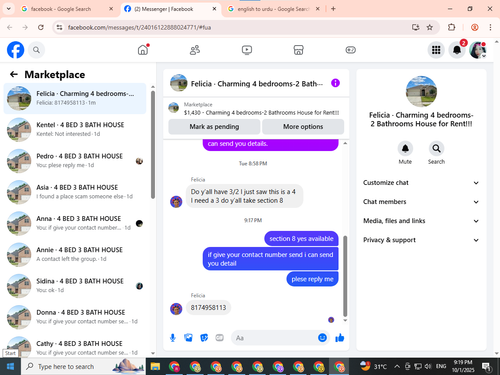
Task: Open the Friends icon in top navigation
Action: (195, 50)
